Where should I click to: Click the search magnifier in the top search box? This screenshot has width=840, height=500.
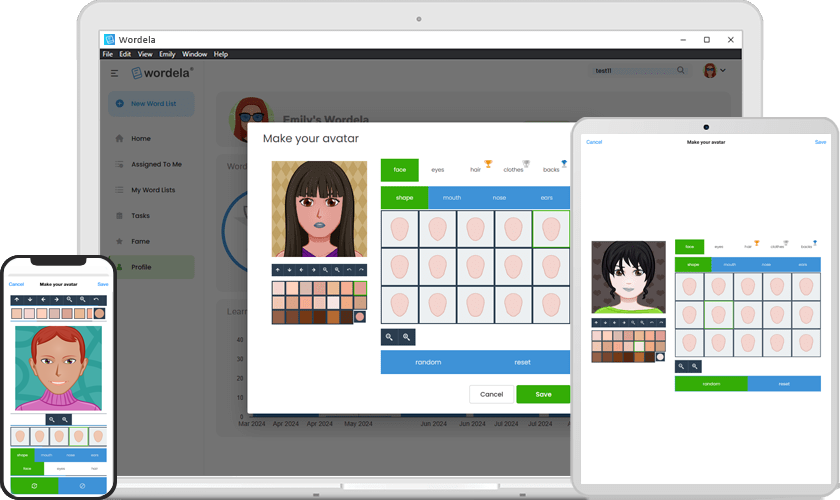coord(680,70)
